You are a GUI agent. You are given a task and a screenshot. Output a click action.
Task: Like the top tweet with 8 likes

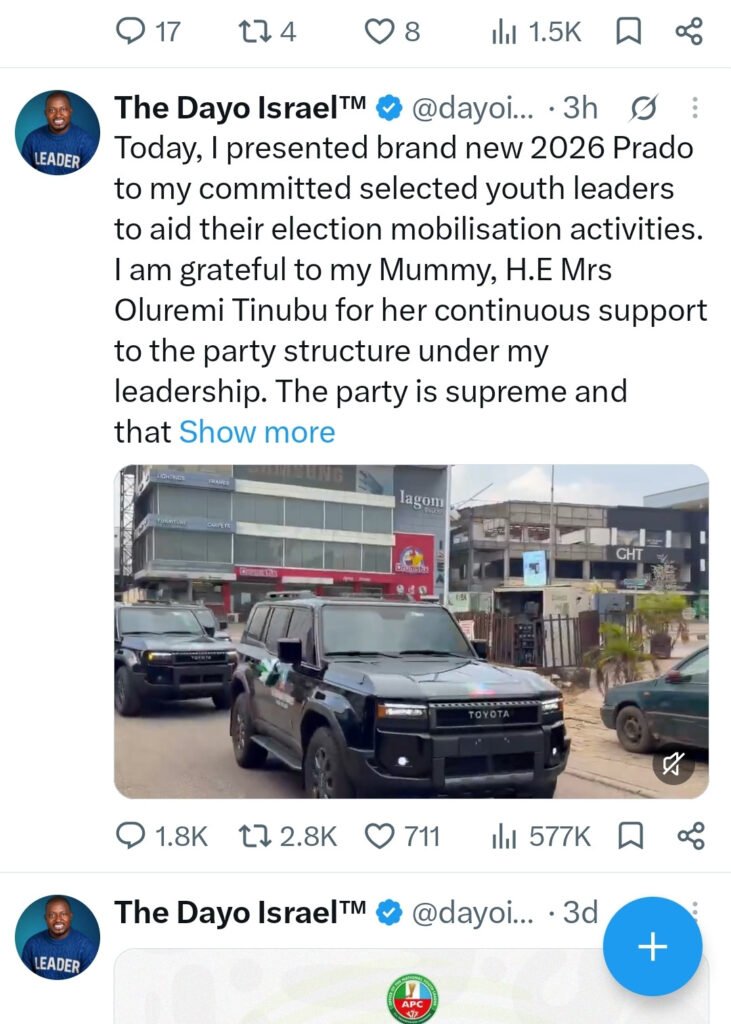click(392, 31)
